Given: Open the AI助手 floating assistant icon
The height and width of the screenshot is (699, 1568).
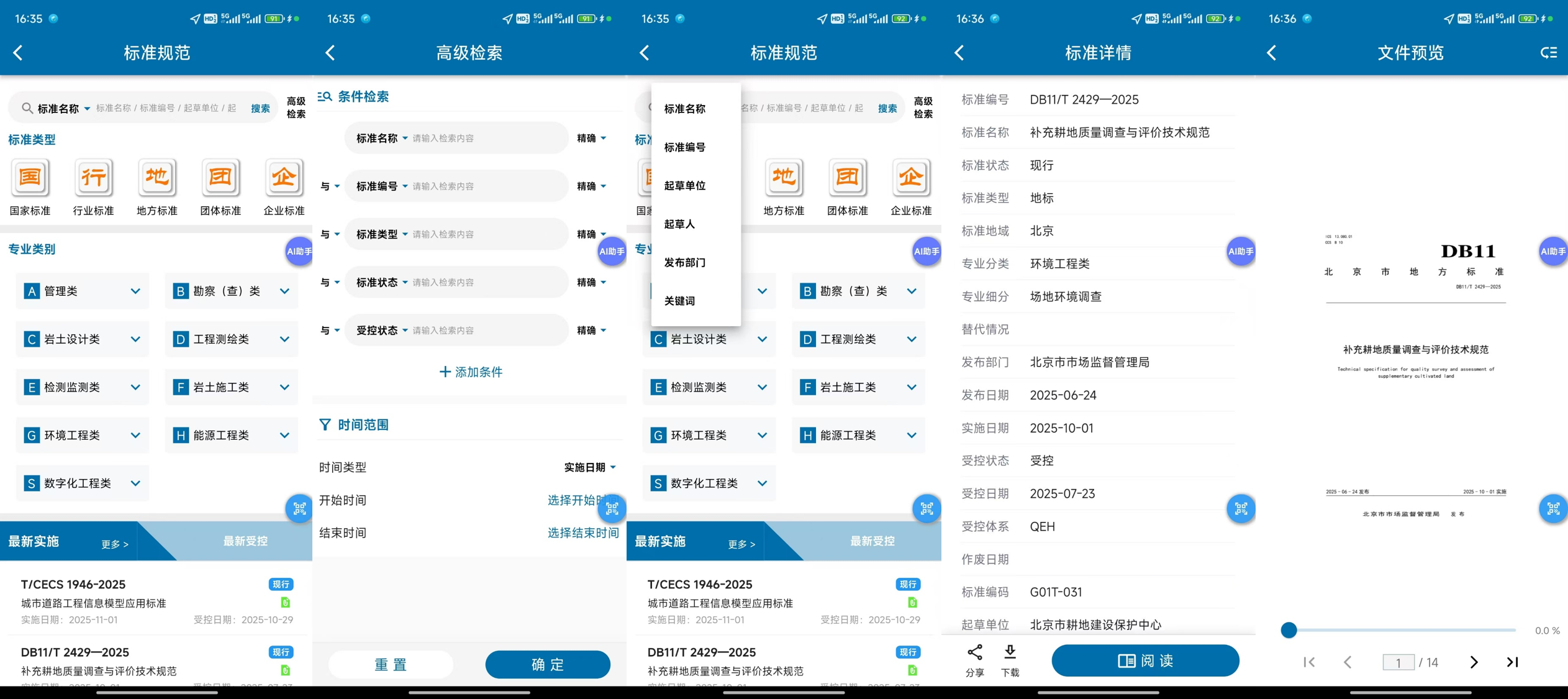Looking at the screenshot, I should pyautogui.click(x=299, y=252).
